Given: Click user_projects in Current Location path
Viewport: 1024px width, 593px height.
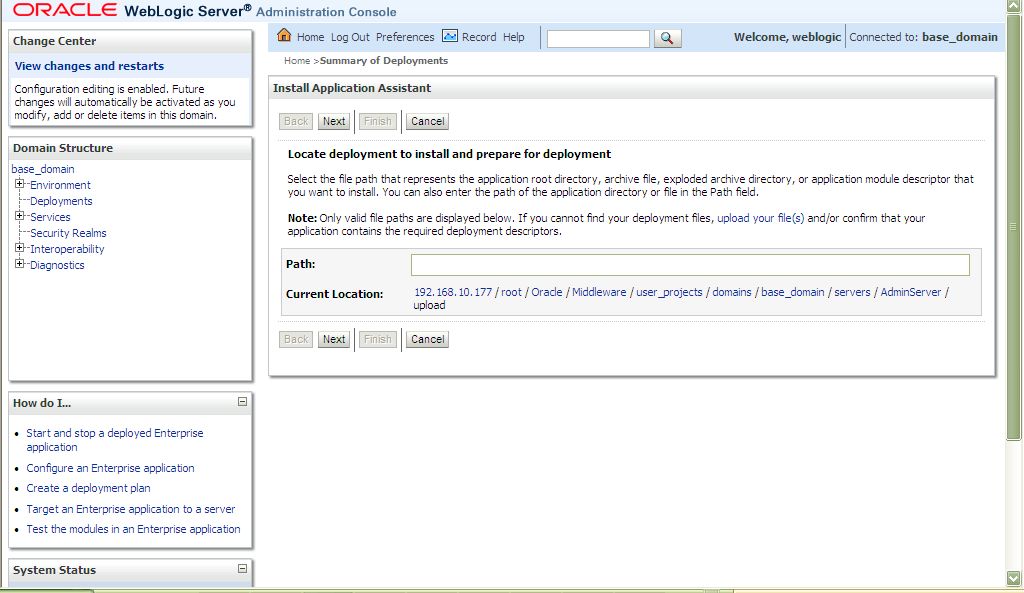Looking at the screenshot, I should tap(669, 293).
